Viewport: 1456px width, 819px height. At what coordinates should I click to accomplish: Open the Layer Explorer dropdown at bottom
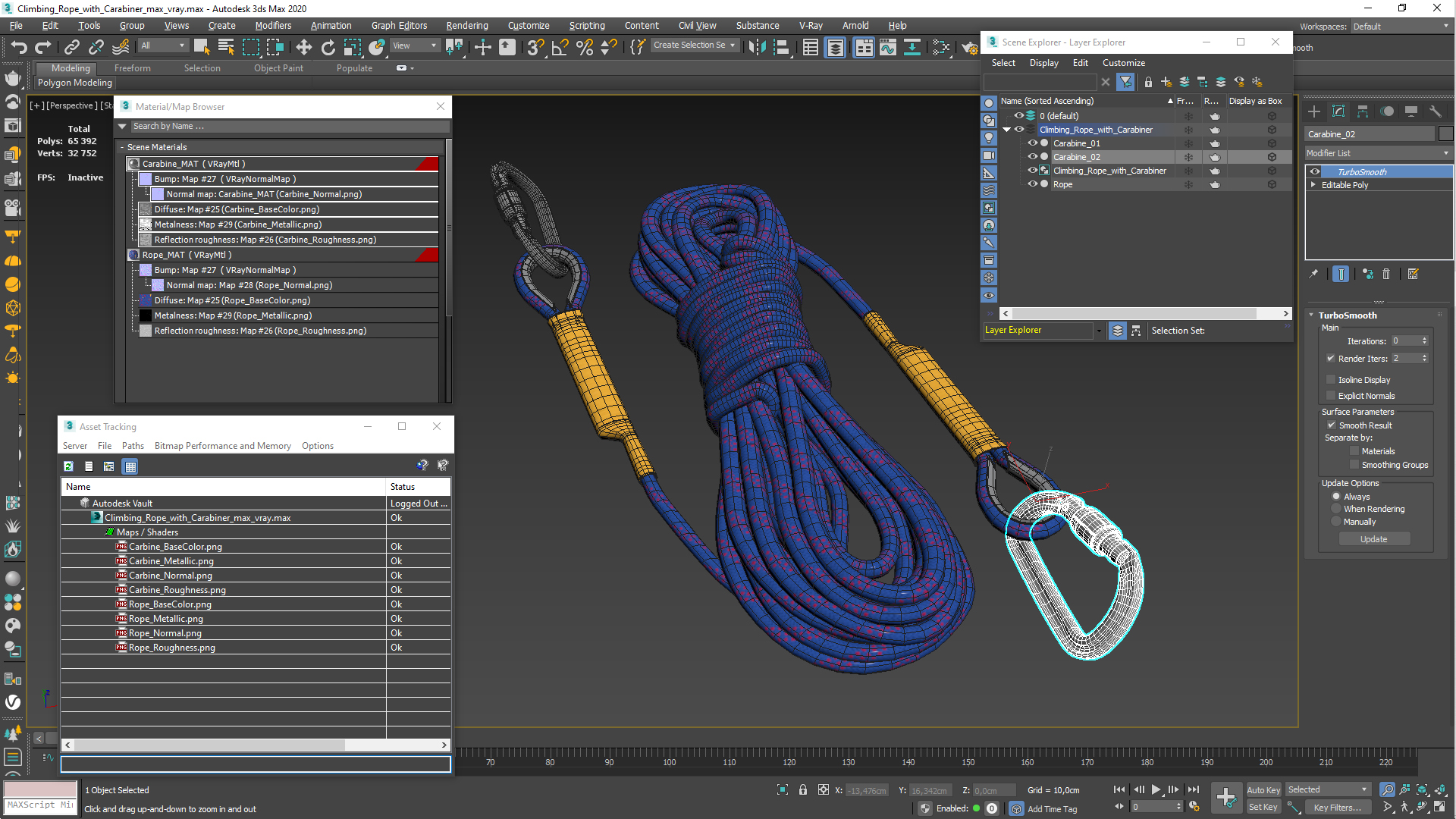pyautogui.click(x=1099, y=331)
